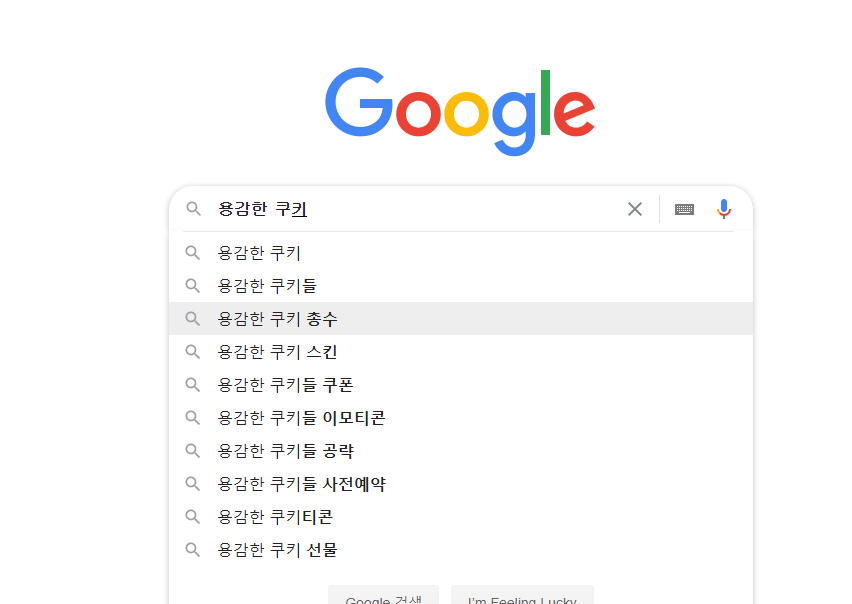Select the suggestion '용감한 쿠키들 공략'
852x604 pixels.
[x=285, y=451]
